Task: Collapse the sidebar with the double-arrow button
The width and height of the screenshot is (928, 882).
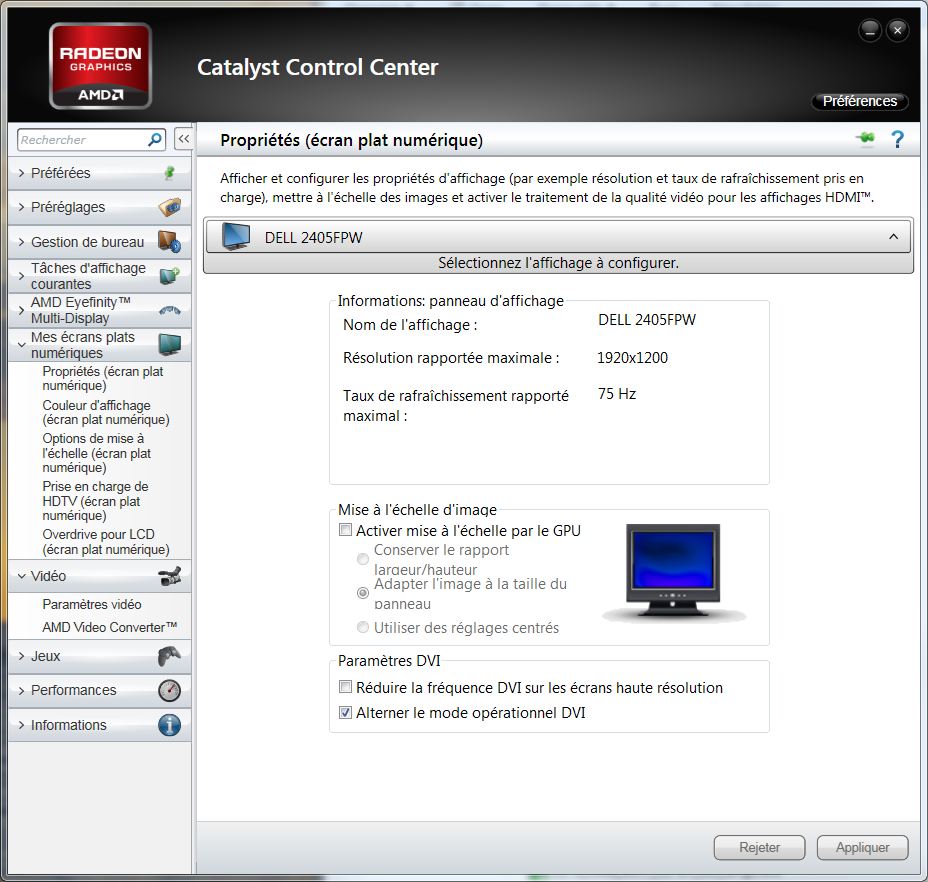Action: (184, 139)
